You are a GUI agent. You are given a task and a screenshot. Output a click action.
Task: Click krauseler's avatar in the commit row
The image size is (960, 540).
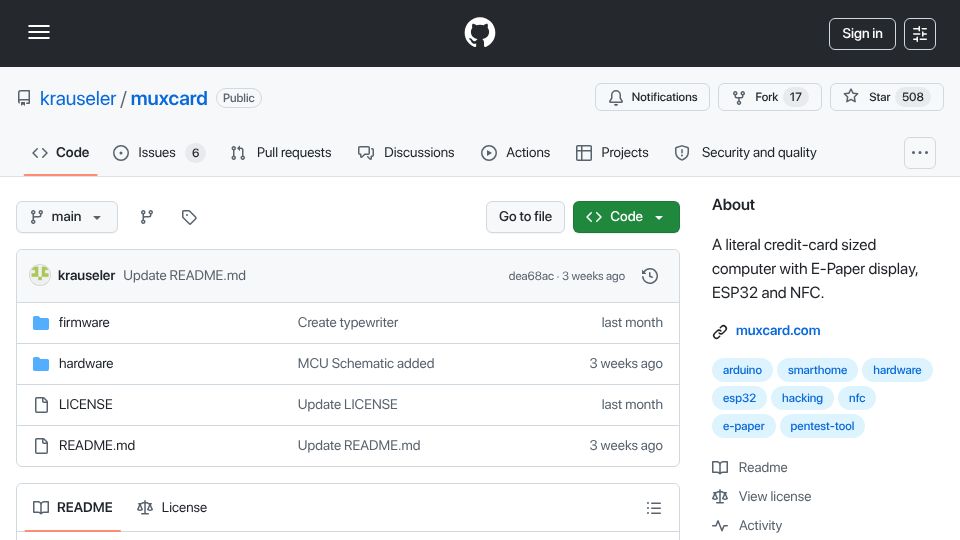point(40,275)
